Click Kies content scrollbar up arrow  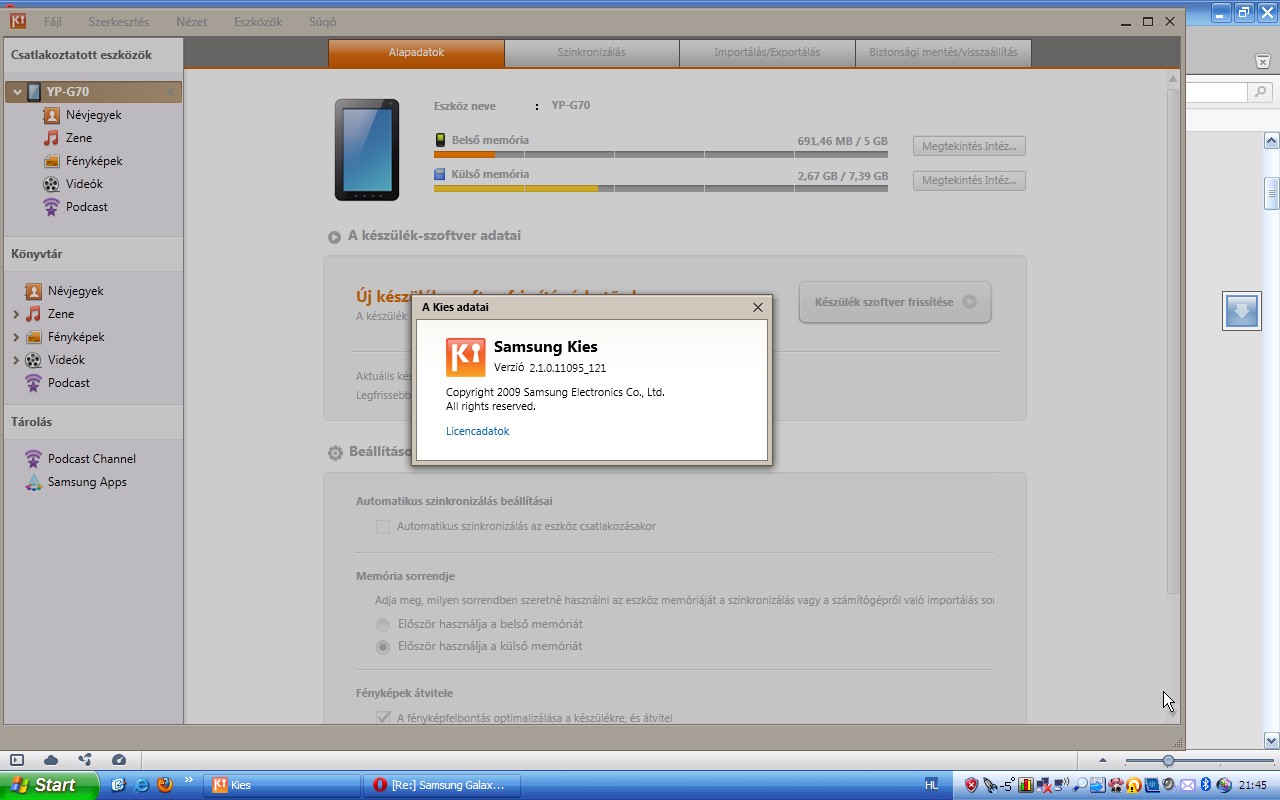[x=1173, y=78]
